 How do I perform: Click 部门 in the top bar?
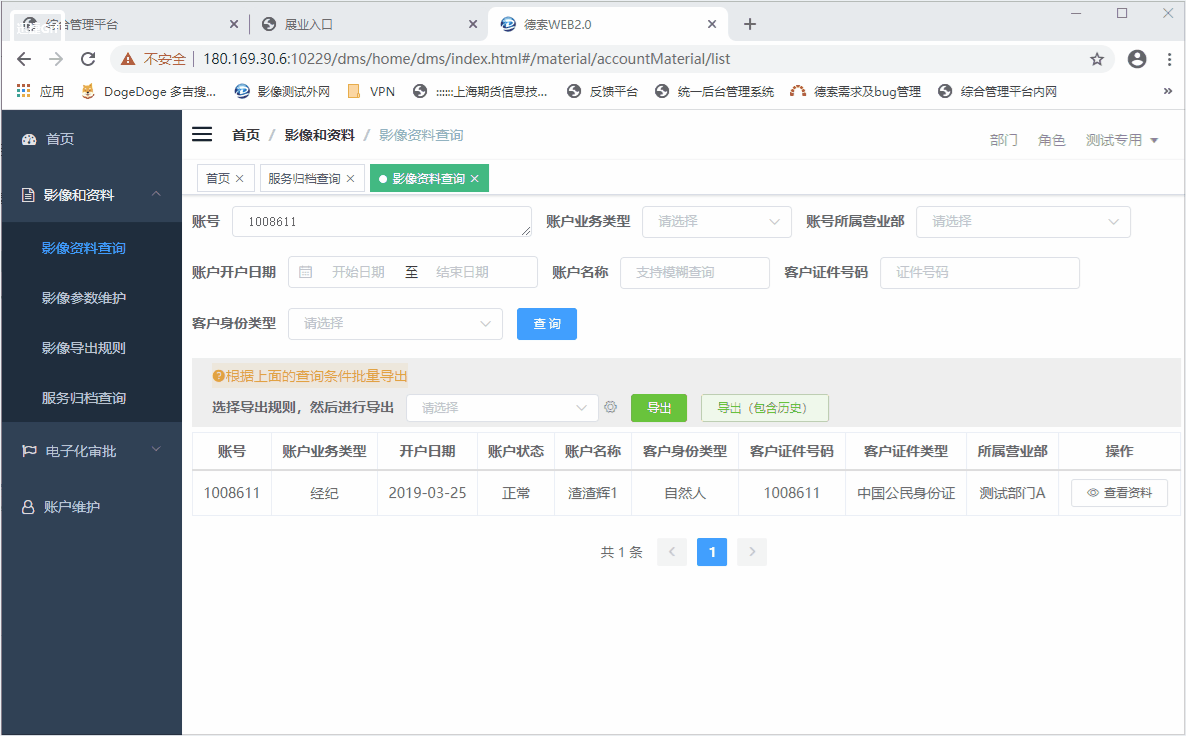(1004, 140)
